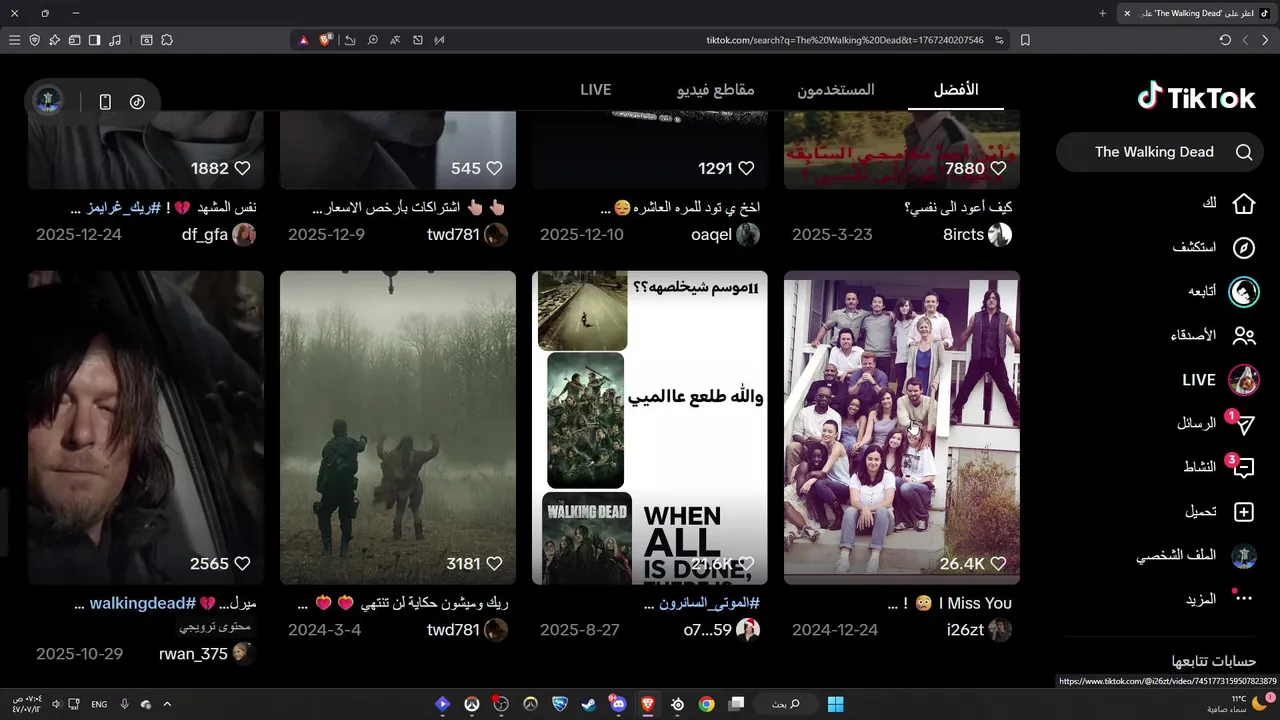Open the Following (أتابعه) sidebar item
This screenshot has height=720, width=1280.
point(1221,292)
